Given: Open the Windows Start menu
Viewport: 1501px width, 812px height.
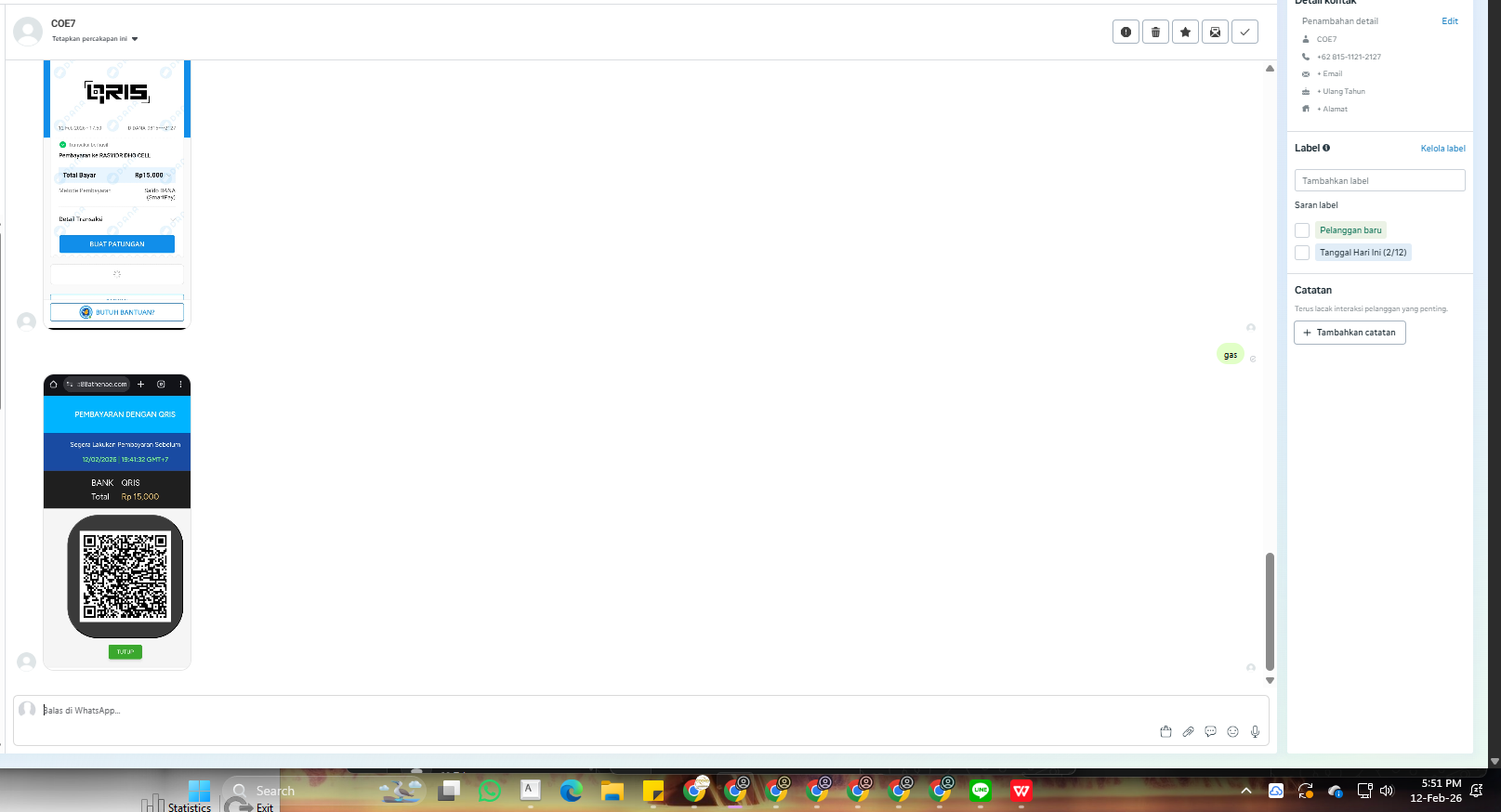Looking at the screenshot, I should click(x=199, y=791).
